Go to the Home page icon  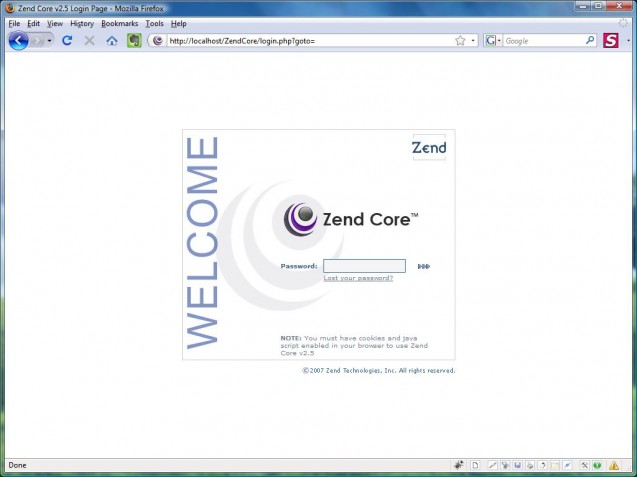[x=112, y=41]
